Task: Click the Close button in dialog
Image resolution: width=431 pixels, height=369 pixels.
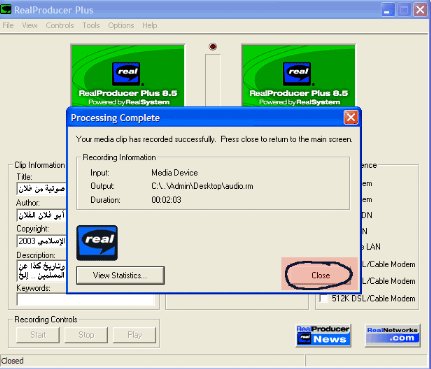Action: click(319, 275)
